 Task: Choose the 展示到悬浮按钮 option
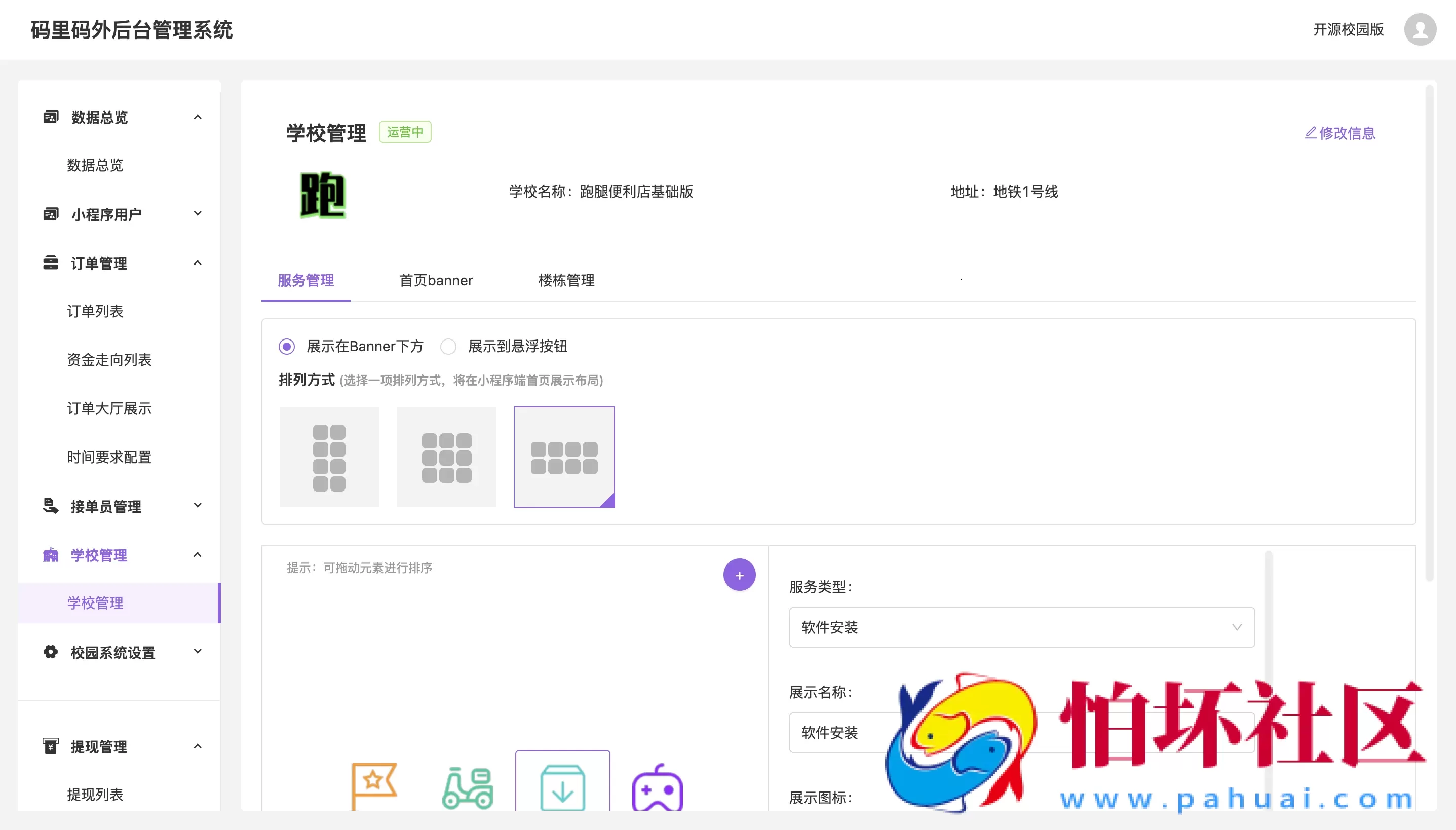pyautogui.click(x=448, y=346)
